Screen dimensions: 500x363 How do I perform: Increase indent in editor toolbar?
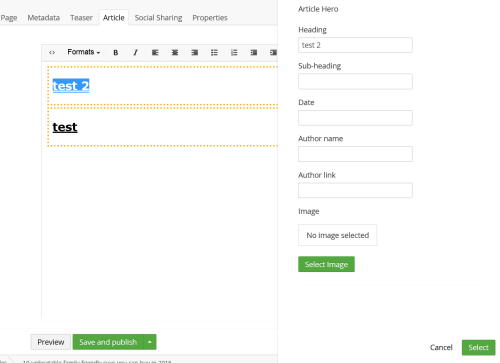(273, 52)
